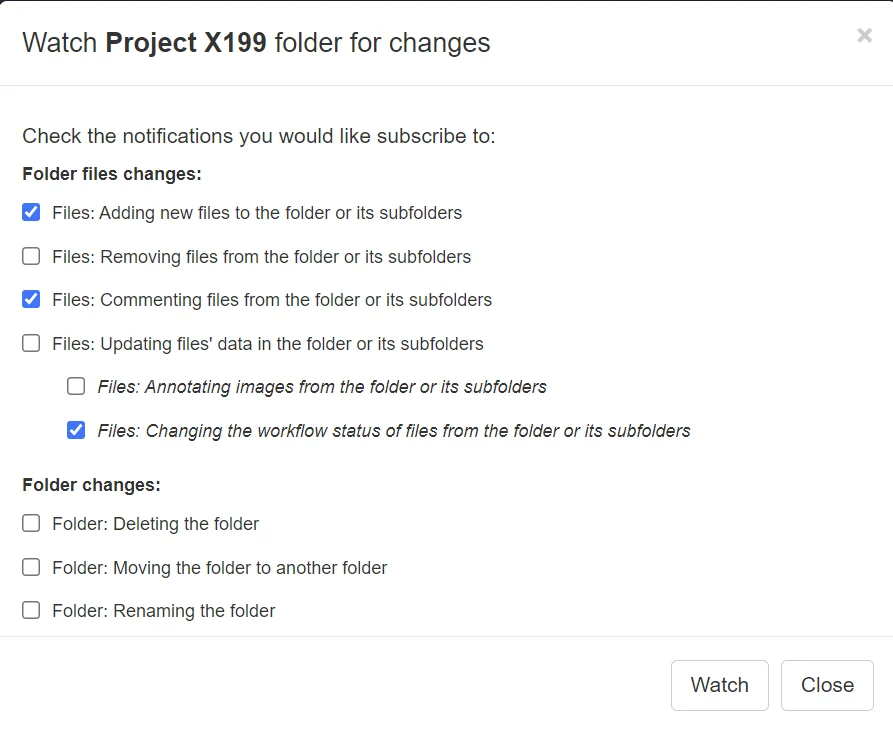Click label Updating files' data in the folder
Image resolution: width=893 pixels, height=729 pixels.
pyautogui.click(x=268, y=344)
